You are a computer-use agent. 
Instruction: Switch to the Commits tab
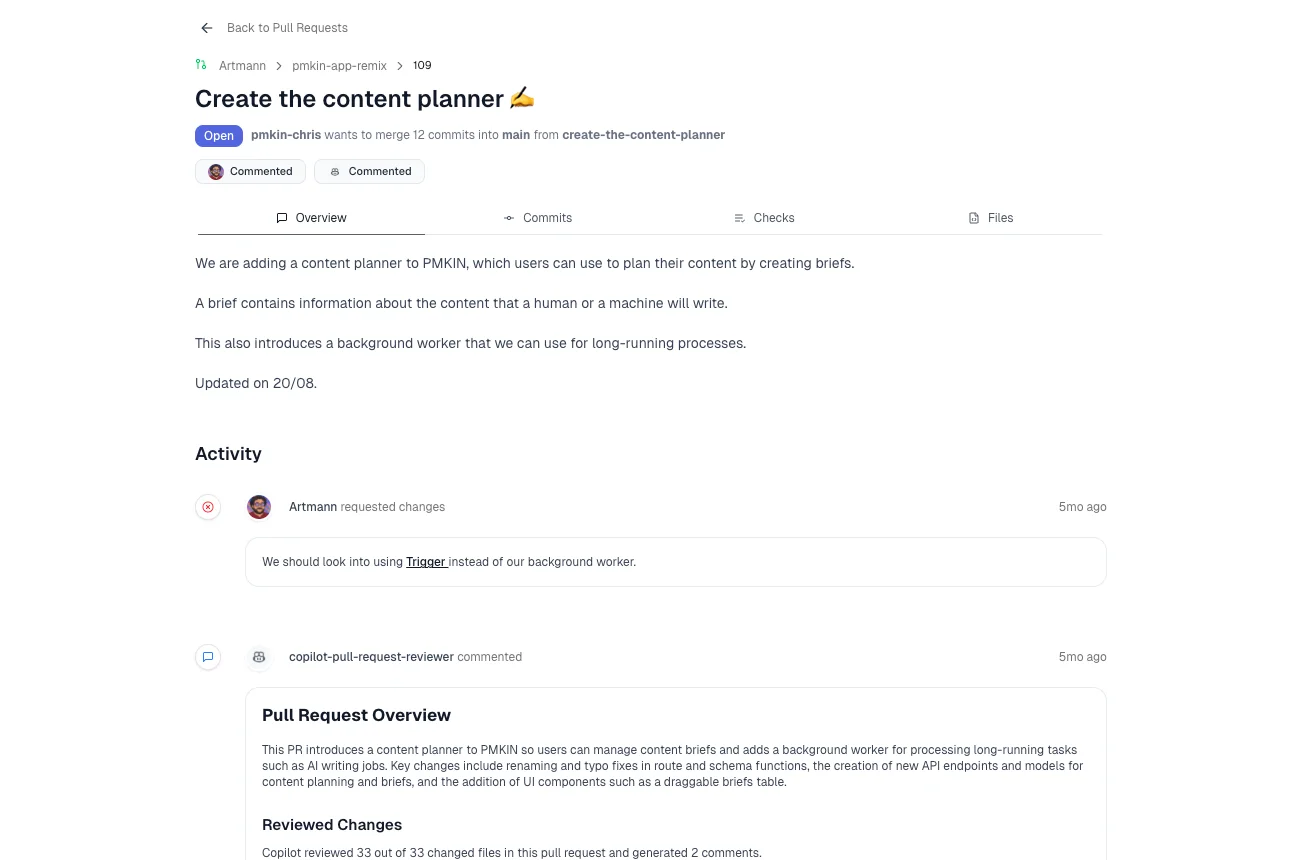[538, 218]
